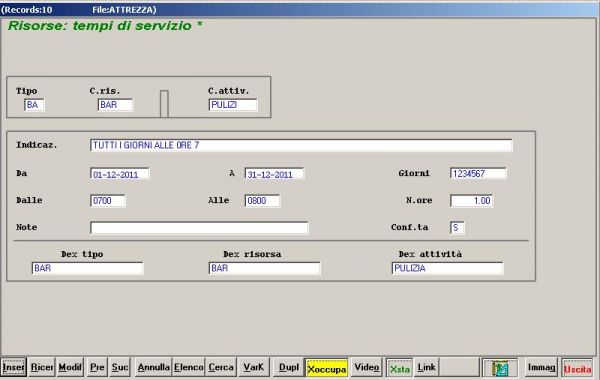The height and width of the screenshot is (380, 600).
Task: Click the Dex attività field with PULIZIA
Action: 447,268
